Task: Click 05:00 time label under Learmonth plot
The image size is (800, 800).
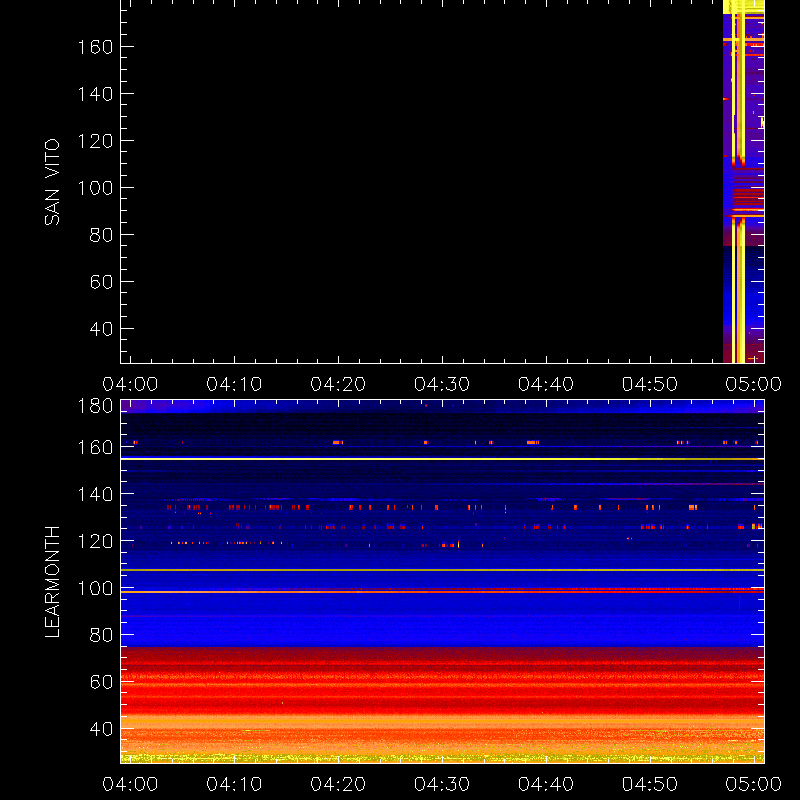Action: click(x=754, y=784)
